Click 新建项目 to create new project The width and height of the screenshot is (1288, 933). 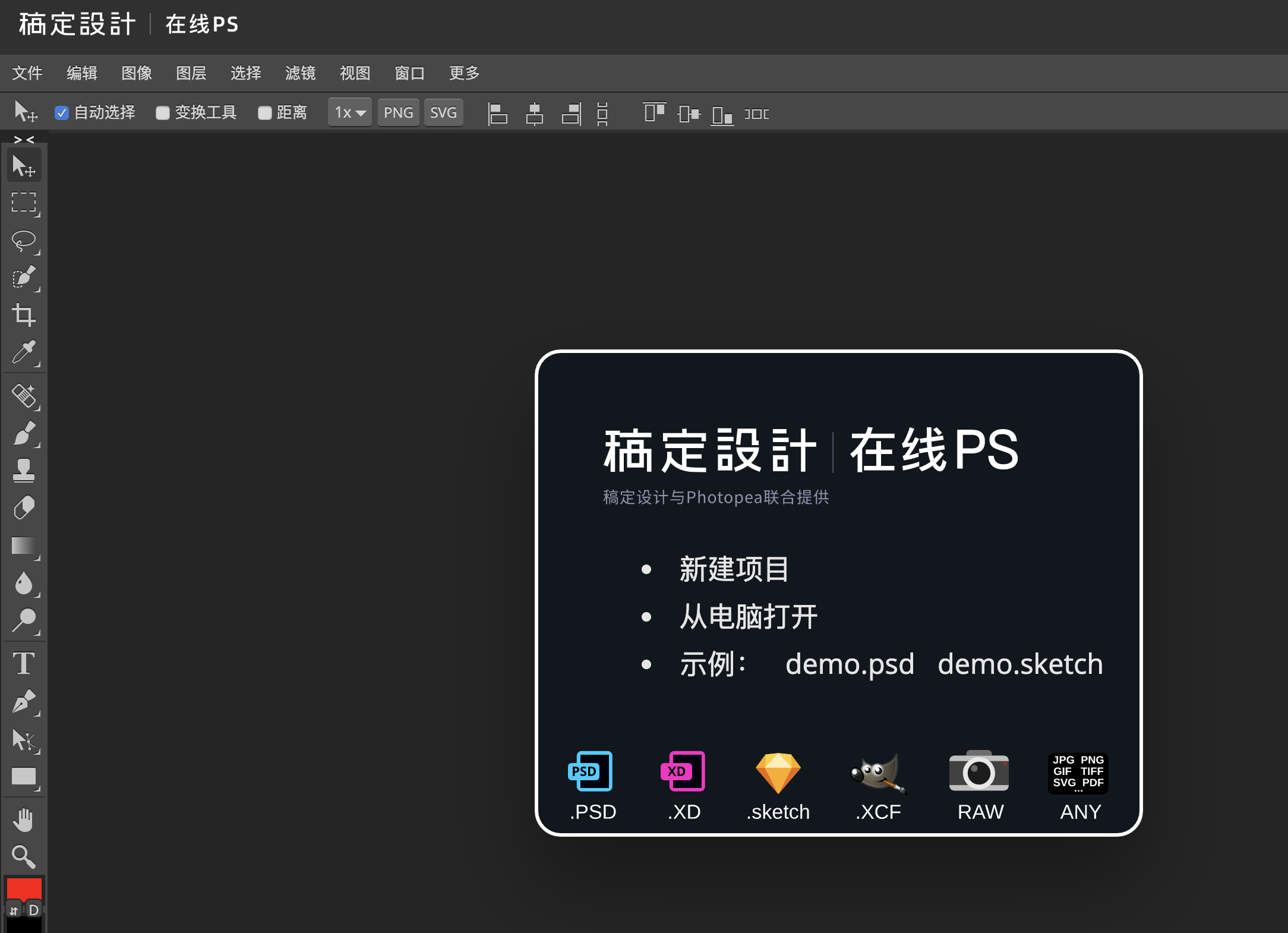click(x=734, y=569)
